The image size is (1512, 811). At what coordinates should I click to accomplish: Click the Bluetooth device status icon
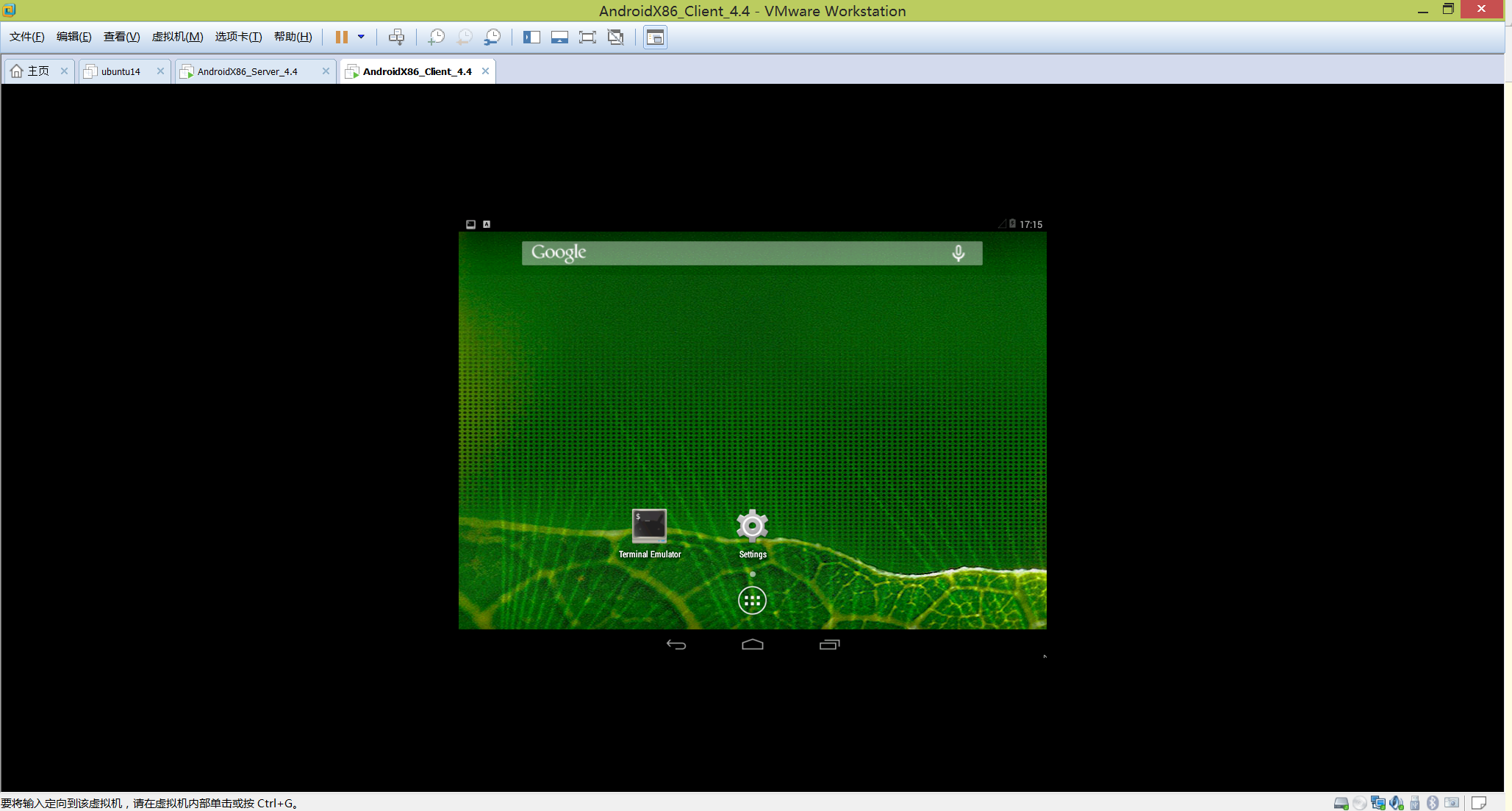tap(1433, 803)
